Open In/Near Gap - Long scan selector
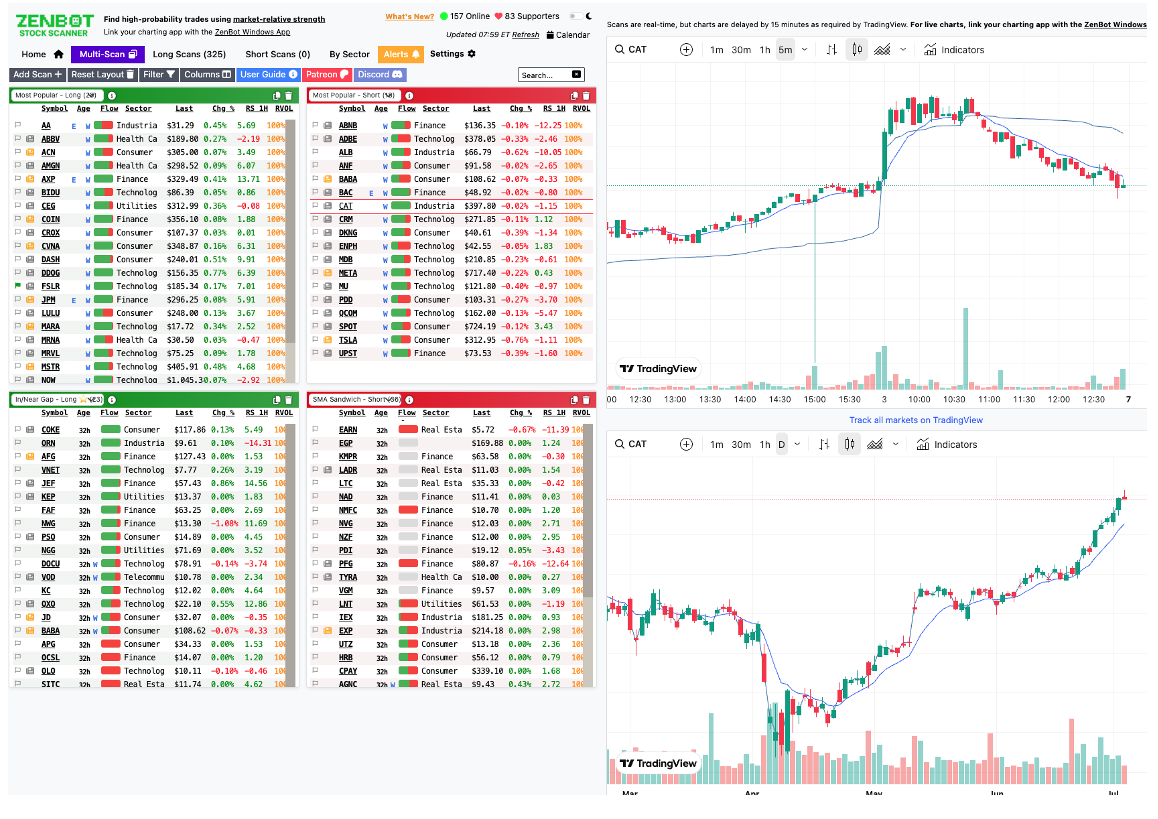This screenshot has width=1158, height=819. [x=58, y=400]
